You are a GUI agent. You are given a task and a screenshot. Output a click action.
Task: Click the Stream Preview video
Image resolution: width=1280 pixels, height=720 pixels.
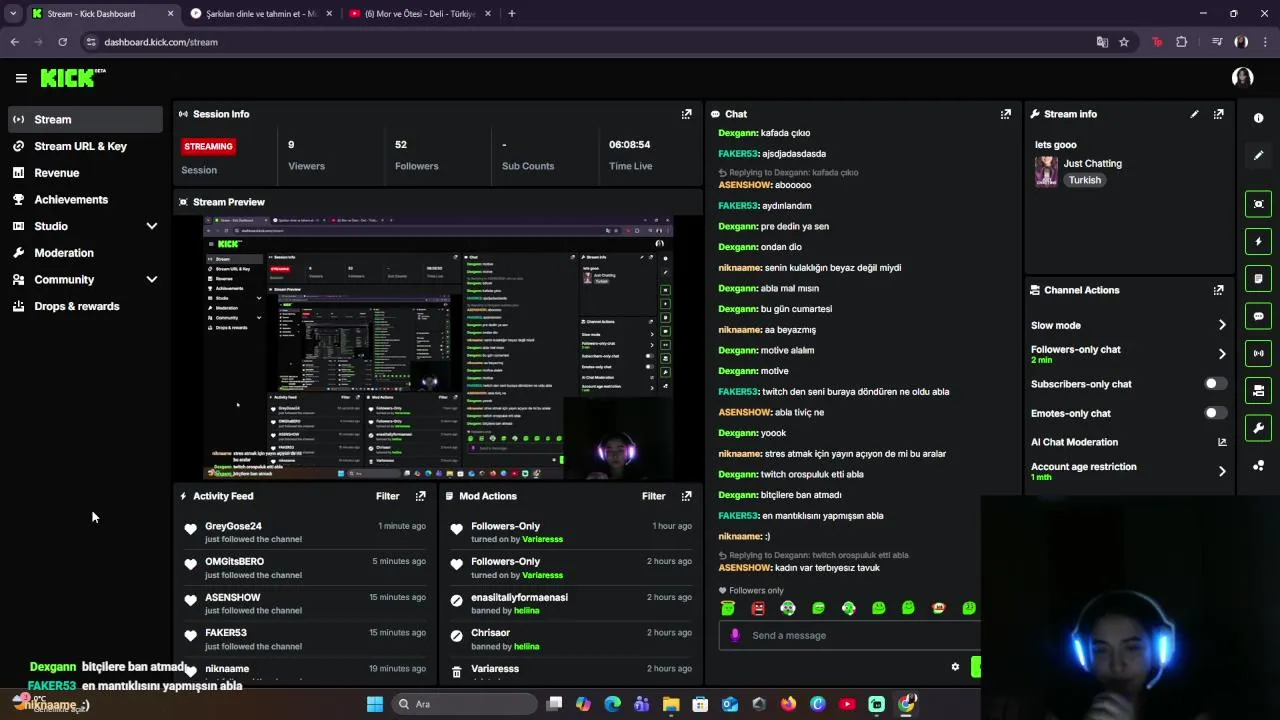coord(438,348)
